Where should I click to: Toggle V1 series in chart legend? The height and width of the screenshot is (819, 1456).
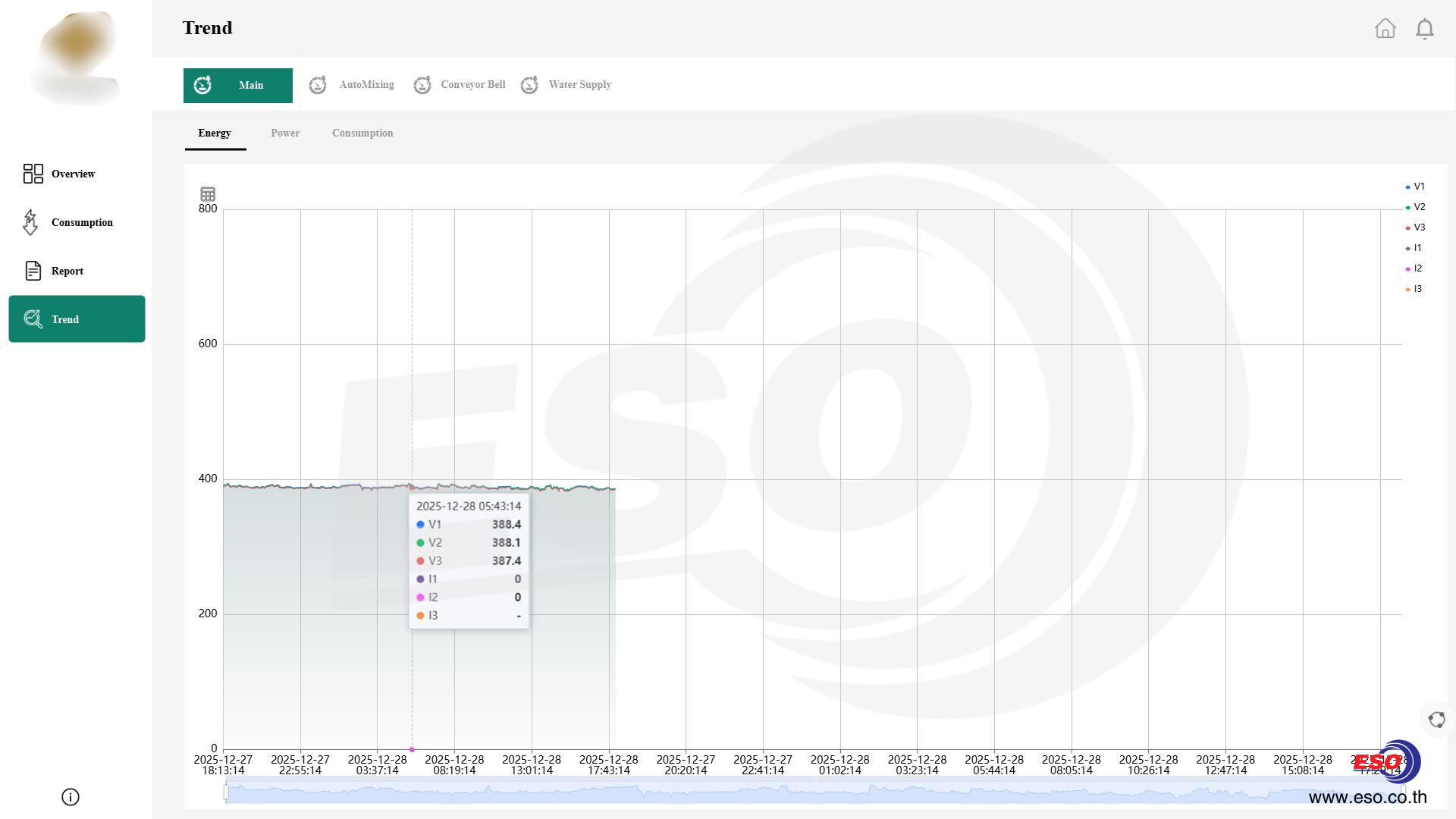(x=1415, y=187)
